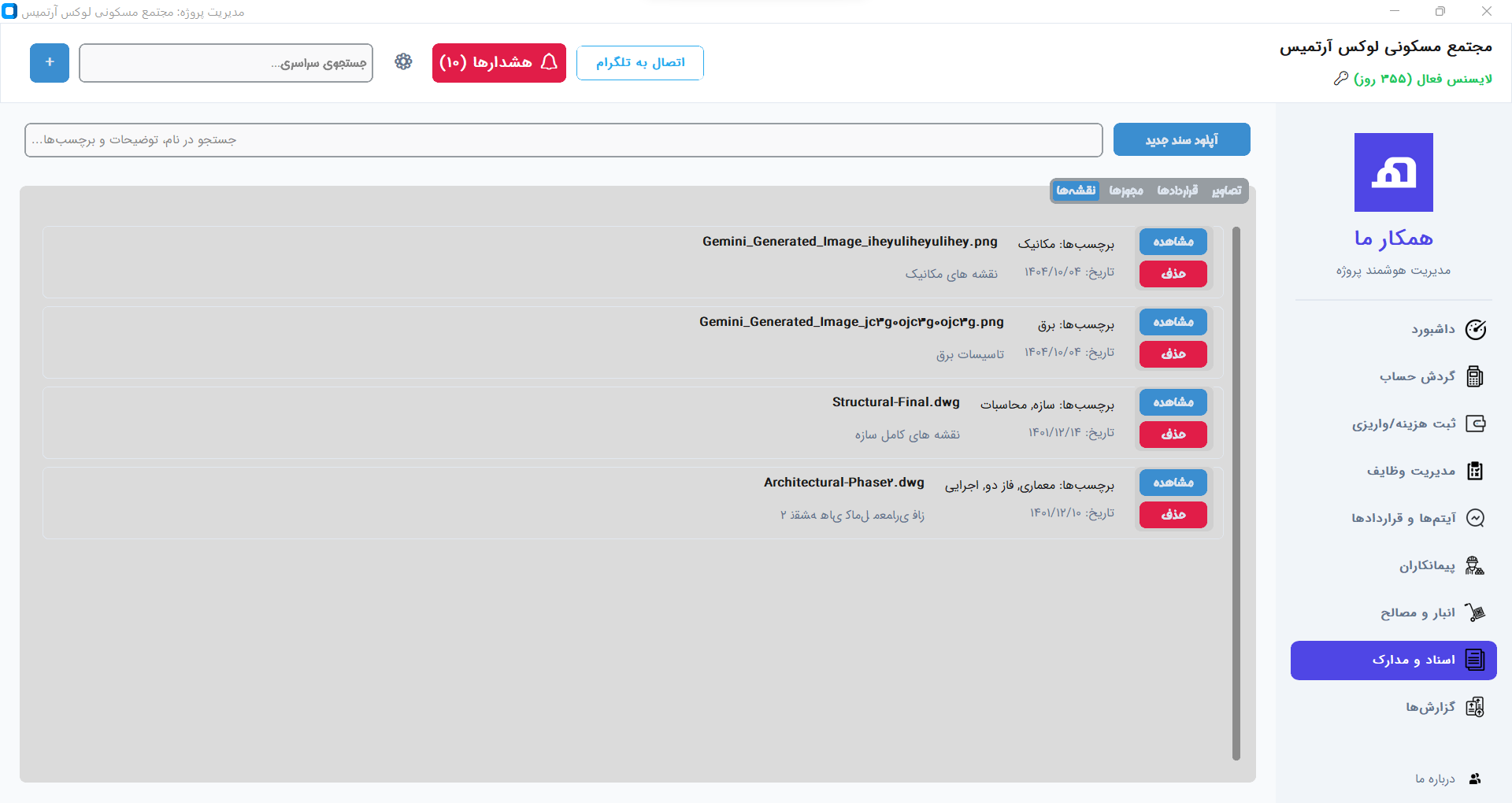
Task: Select the permits (مجوزها) tab
Action: 1126,191
